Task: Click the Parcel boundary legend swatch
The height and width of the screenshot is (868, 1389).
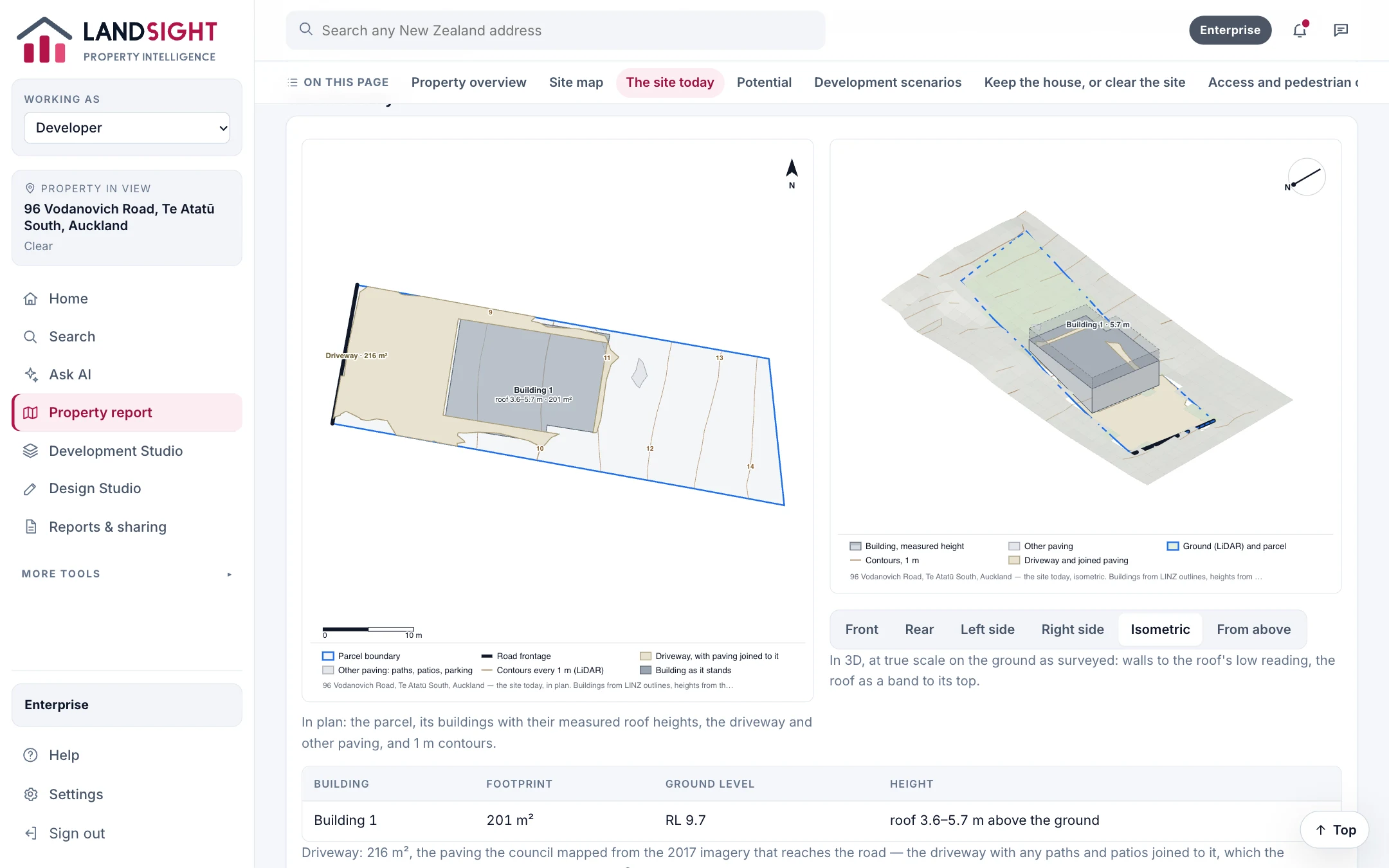Action: [x=328, y=656]
